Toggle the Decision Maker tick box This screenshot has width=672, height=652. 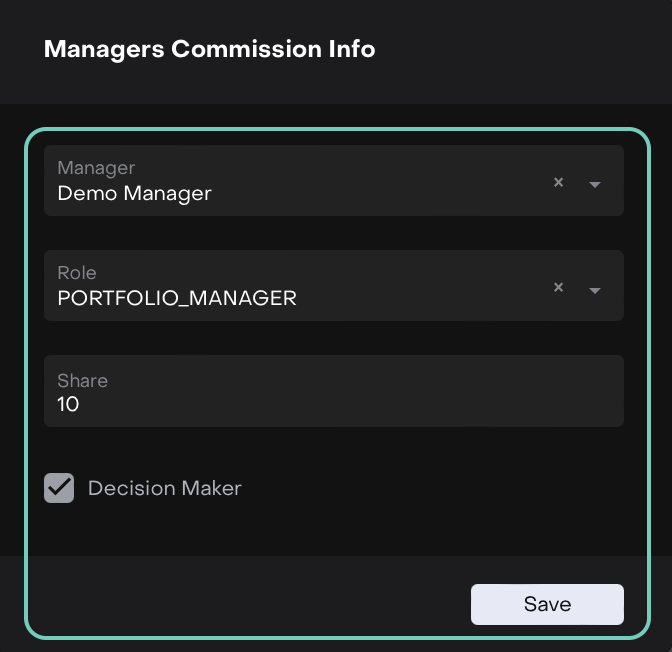point(59,488)
